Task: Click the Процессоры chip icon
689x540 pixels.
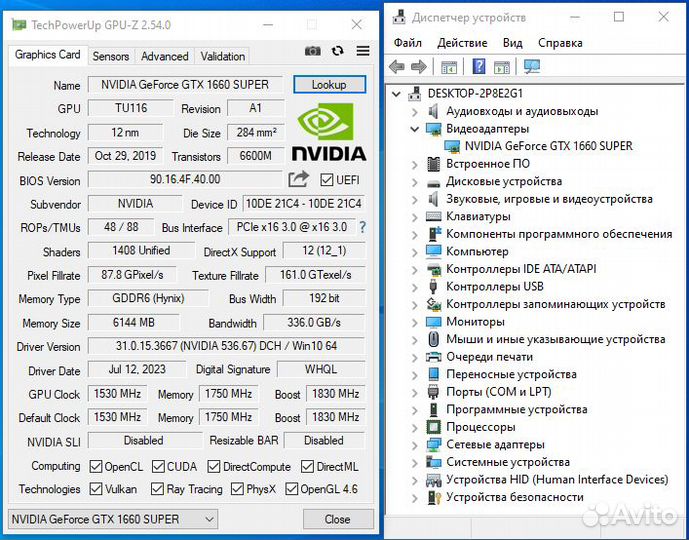Action: (x=434, y=427)
